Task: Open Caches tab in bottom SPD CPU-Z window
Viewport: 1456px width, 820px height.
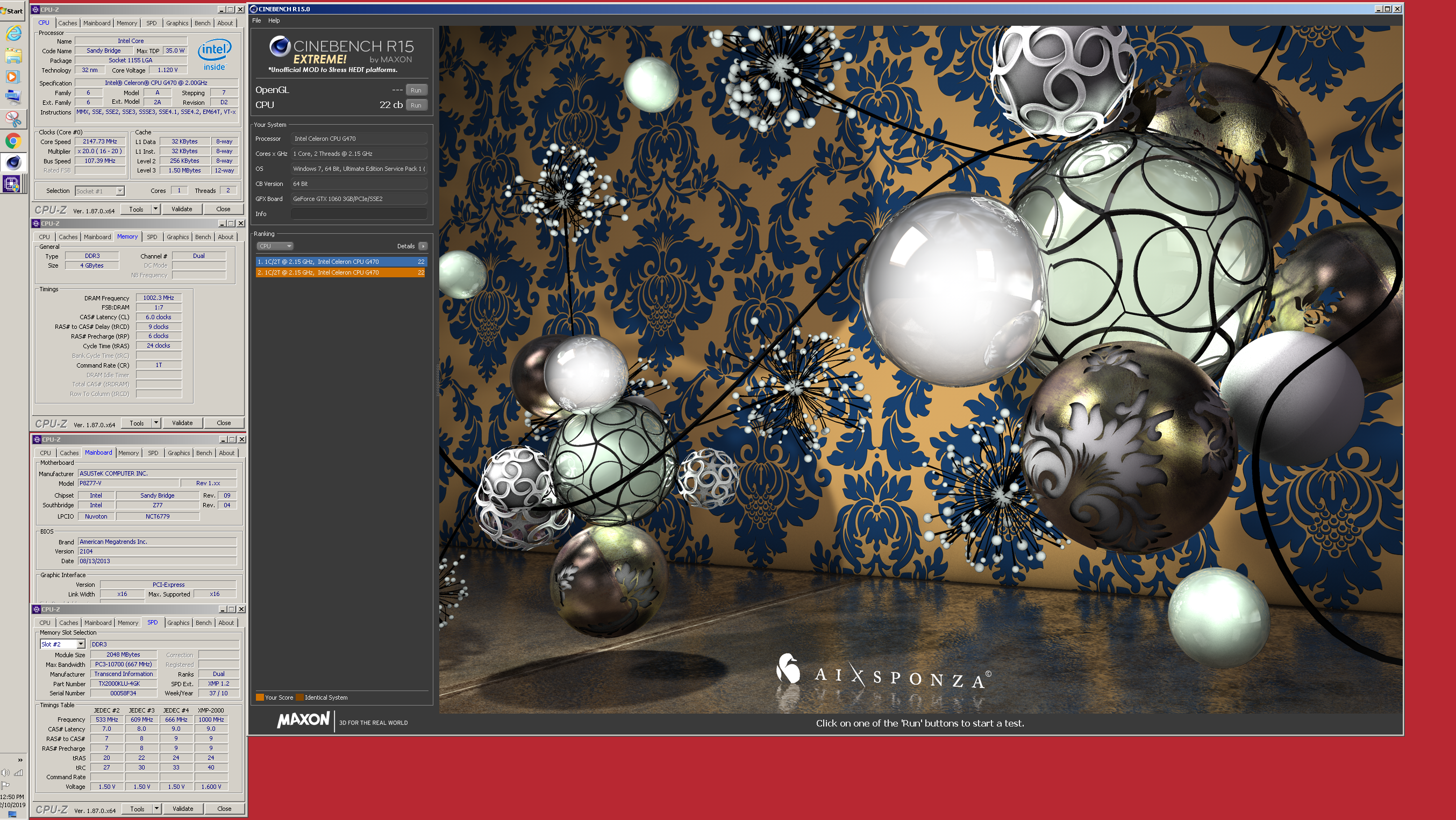Action: [68, 623]
